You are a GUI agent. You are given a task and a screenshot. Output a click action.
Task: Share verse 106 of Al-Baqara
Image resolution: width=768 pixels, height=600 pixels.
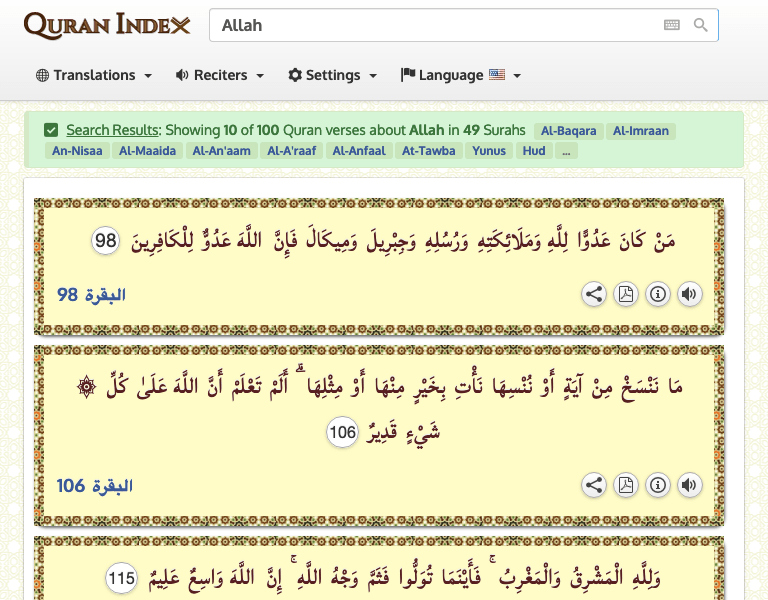coord(594,485)
